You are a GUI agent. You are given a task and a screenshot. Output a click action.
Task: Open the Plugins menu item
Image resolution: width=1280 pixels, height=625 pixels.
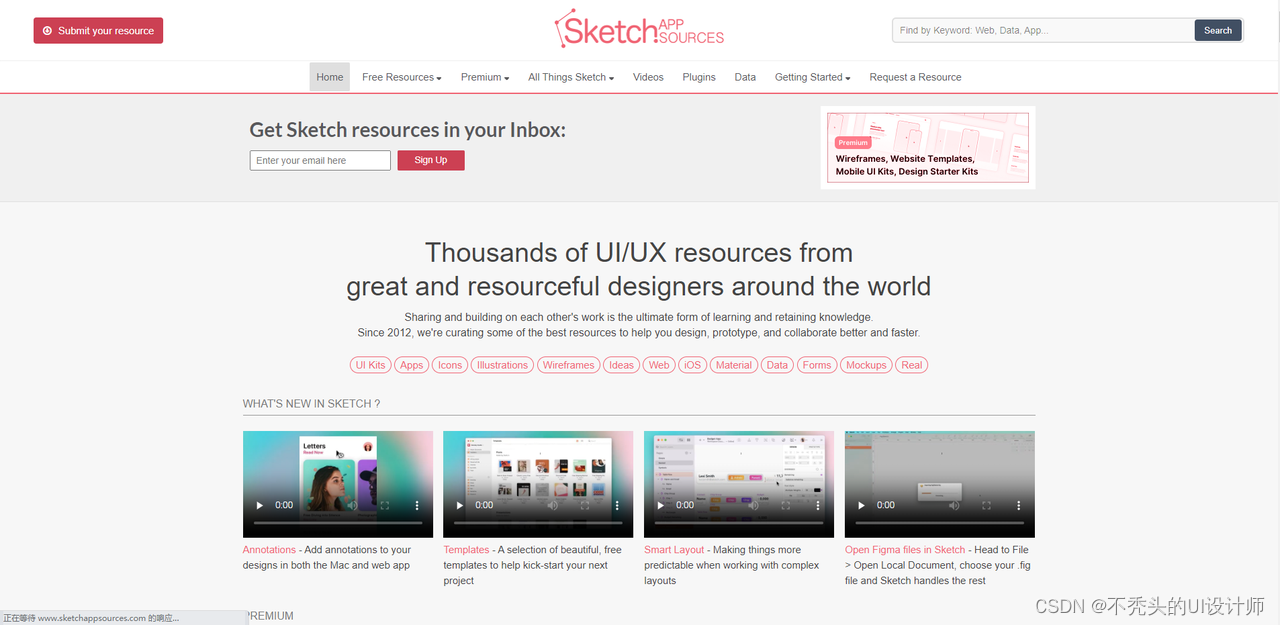699,77
